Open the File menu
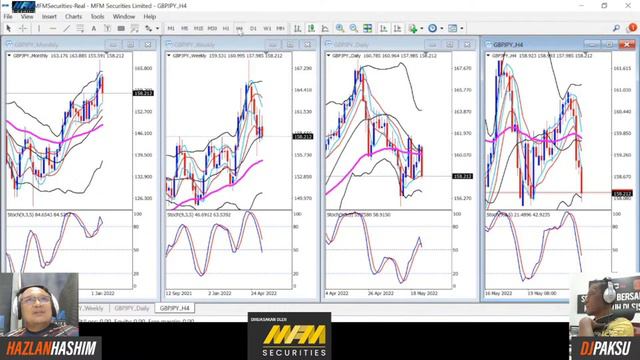640x360 pixels. 8,17
